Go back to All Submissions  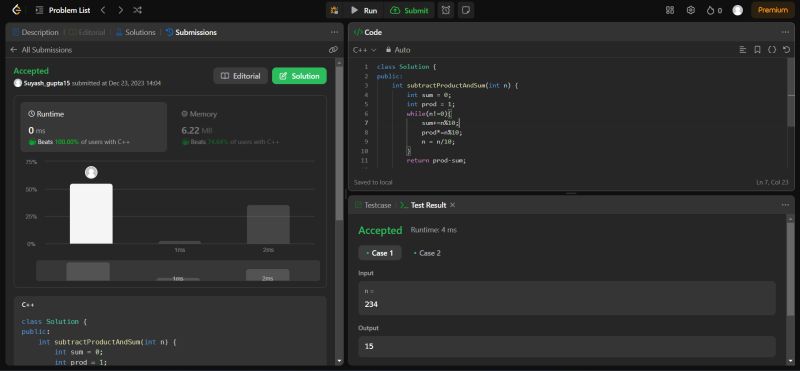point(41,50)
